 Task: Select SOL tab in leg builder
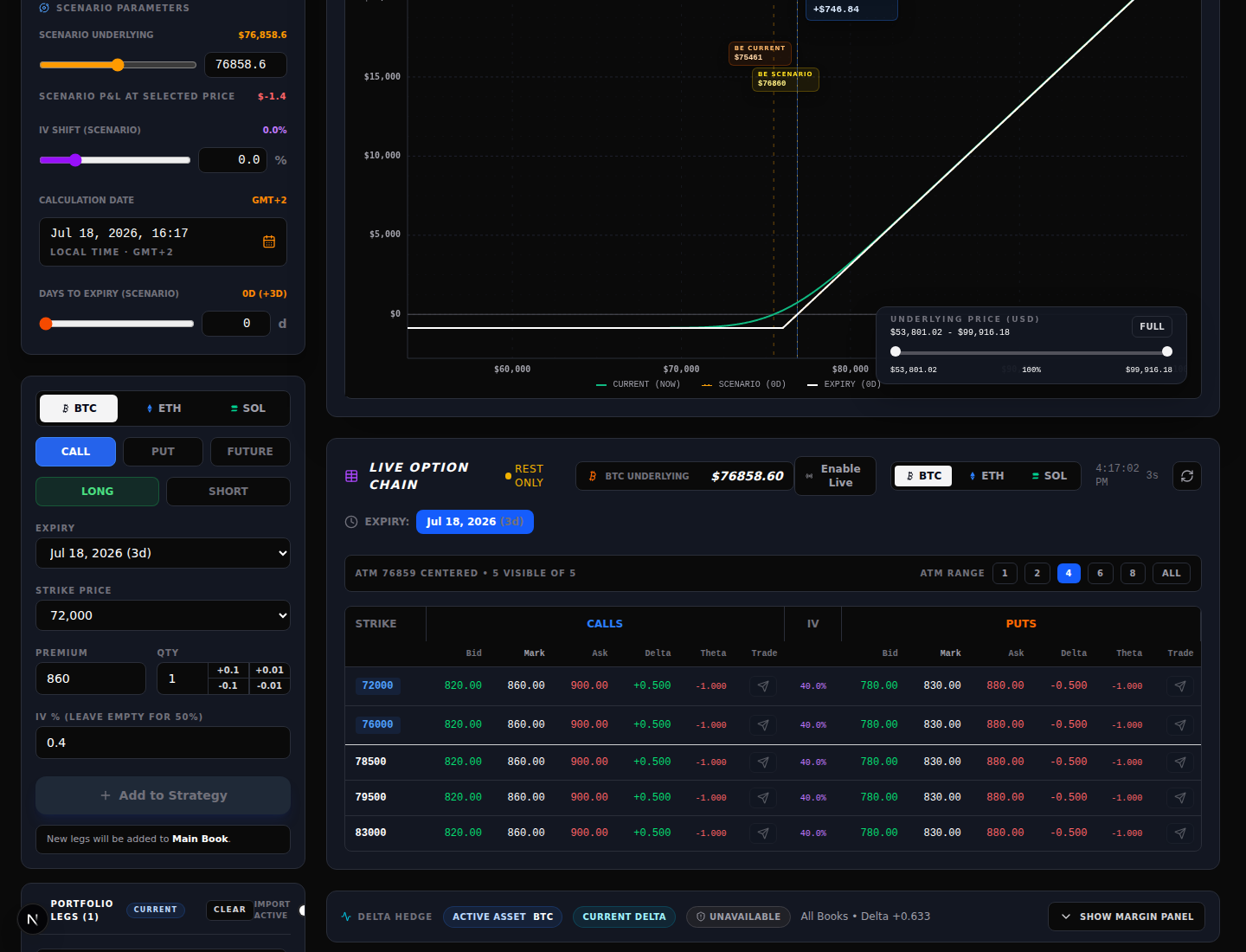click(248, 408)
